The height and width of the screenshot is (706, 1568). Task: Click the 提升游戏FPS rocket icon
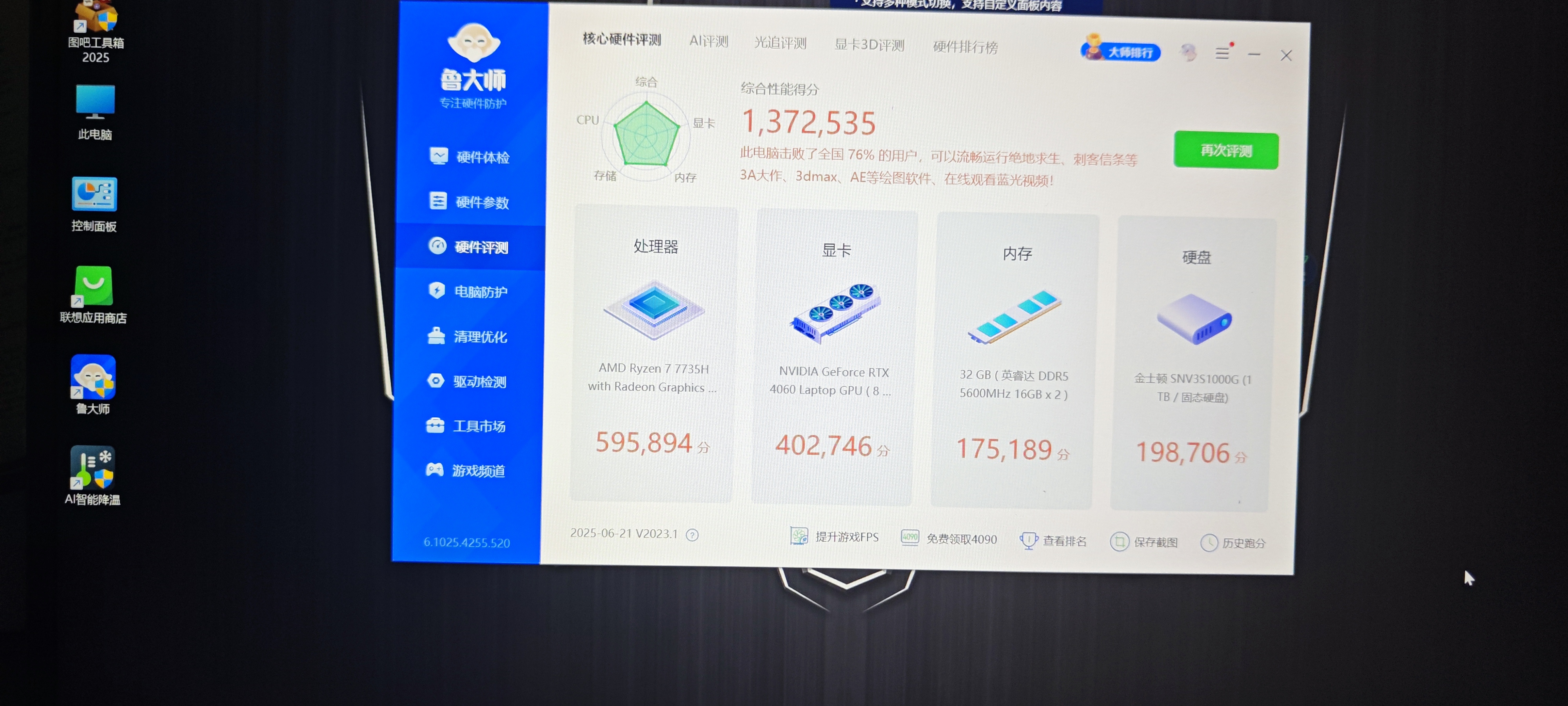coord(799,535)
